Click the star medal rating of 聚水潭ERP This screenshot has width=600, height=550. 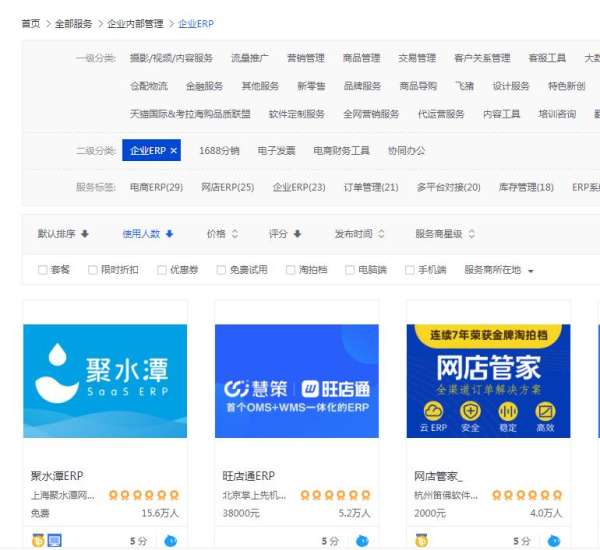pos(144,495)
